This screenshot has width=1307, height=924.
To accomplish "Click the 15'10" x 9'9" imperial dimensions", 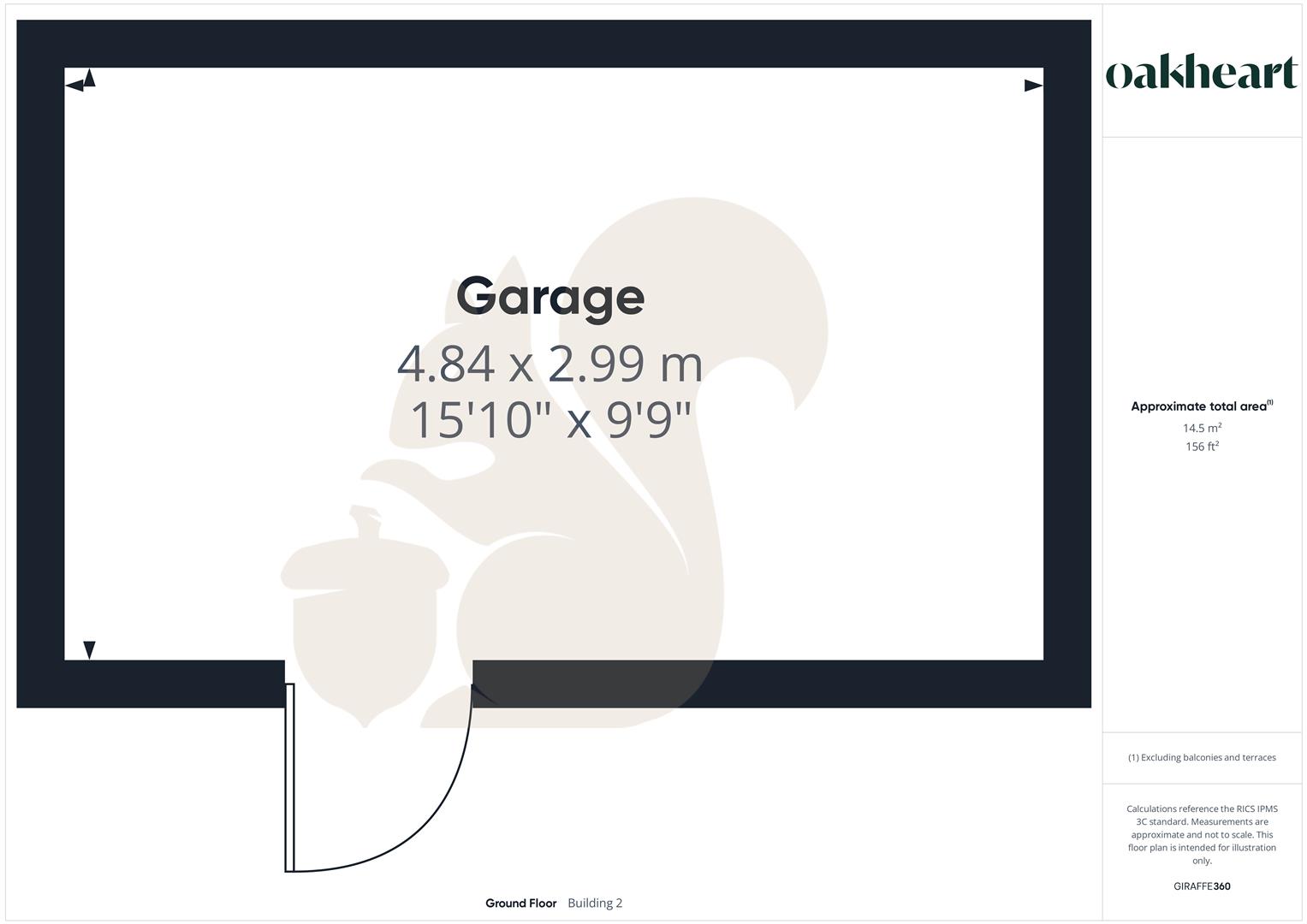I will pos(550,420).
